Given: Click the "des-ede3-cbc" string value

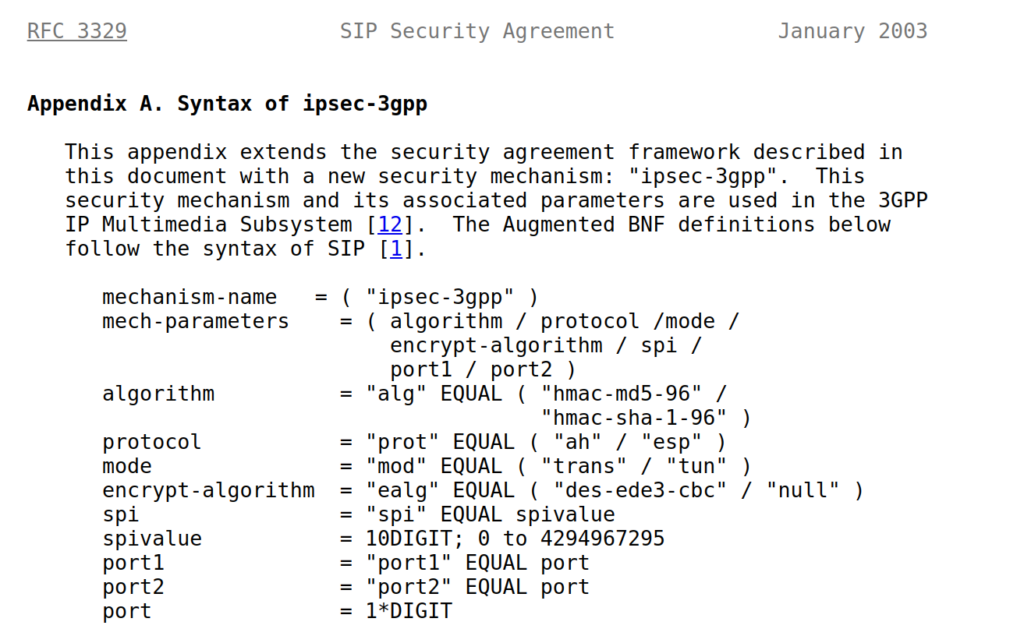Looking at the screenshot, I should (640, 490).
